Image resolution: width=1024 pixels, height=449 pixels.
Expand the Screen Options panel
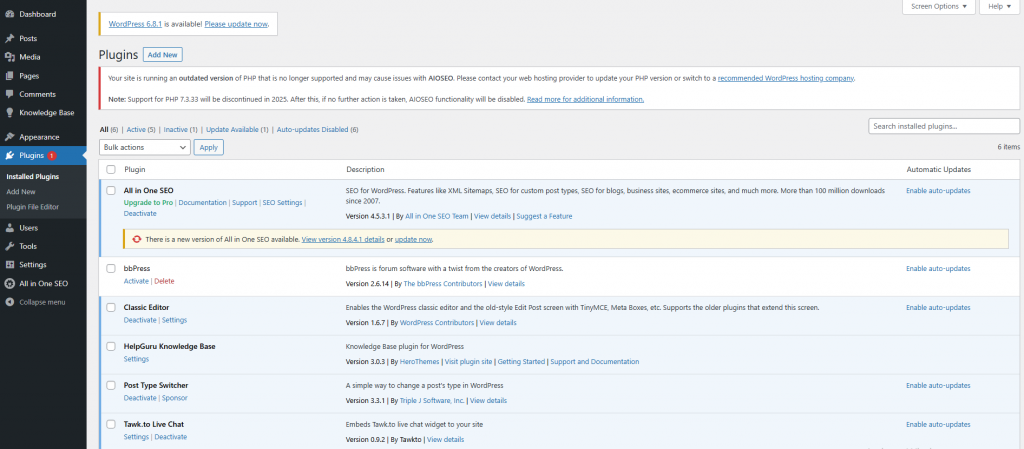(x=939, y=7)
